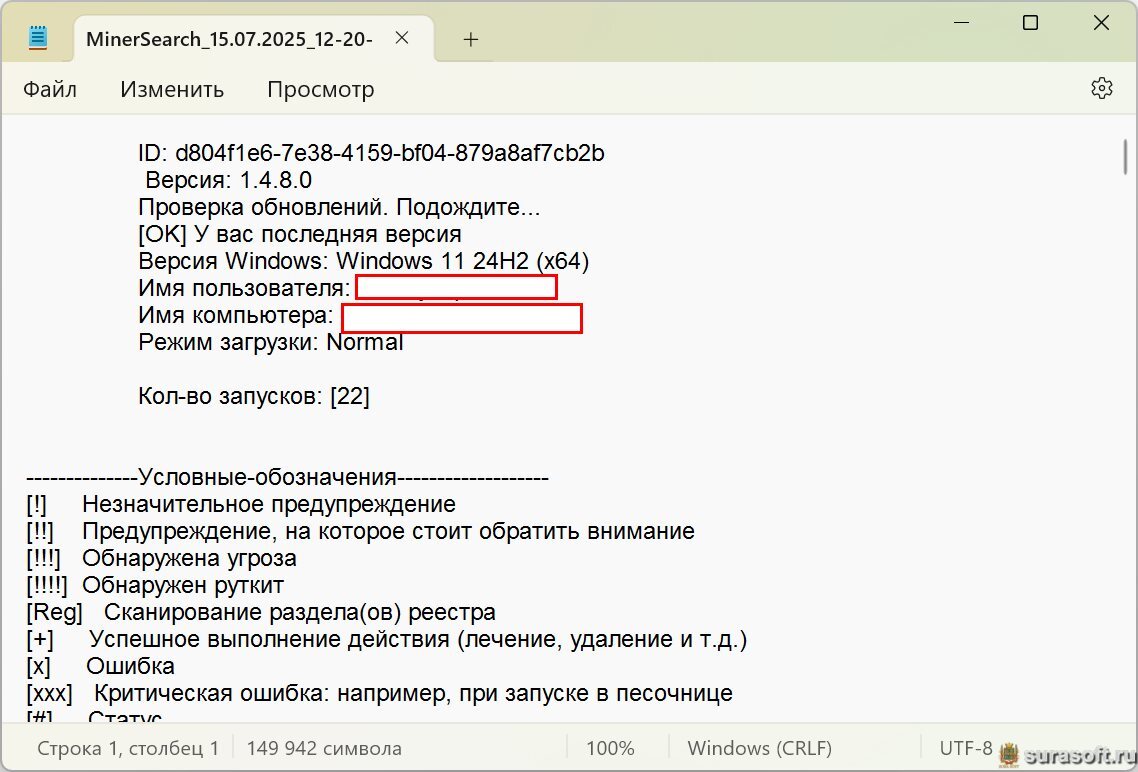Click the [+] Успешное выполнение действия line
The image size is (1138, 772).
pos(387,640)
